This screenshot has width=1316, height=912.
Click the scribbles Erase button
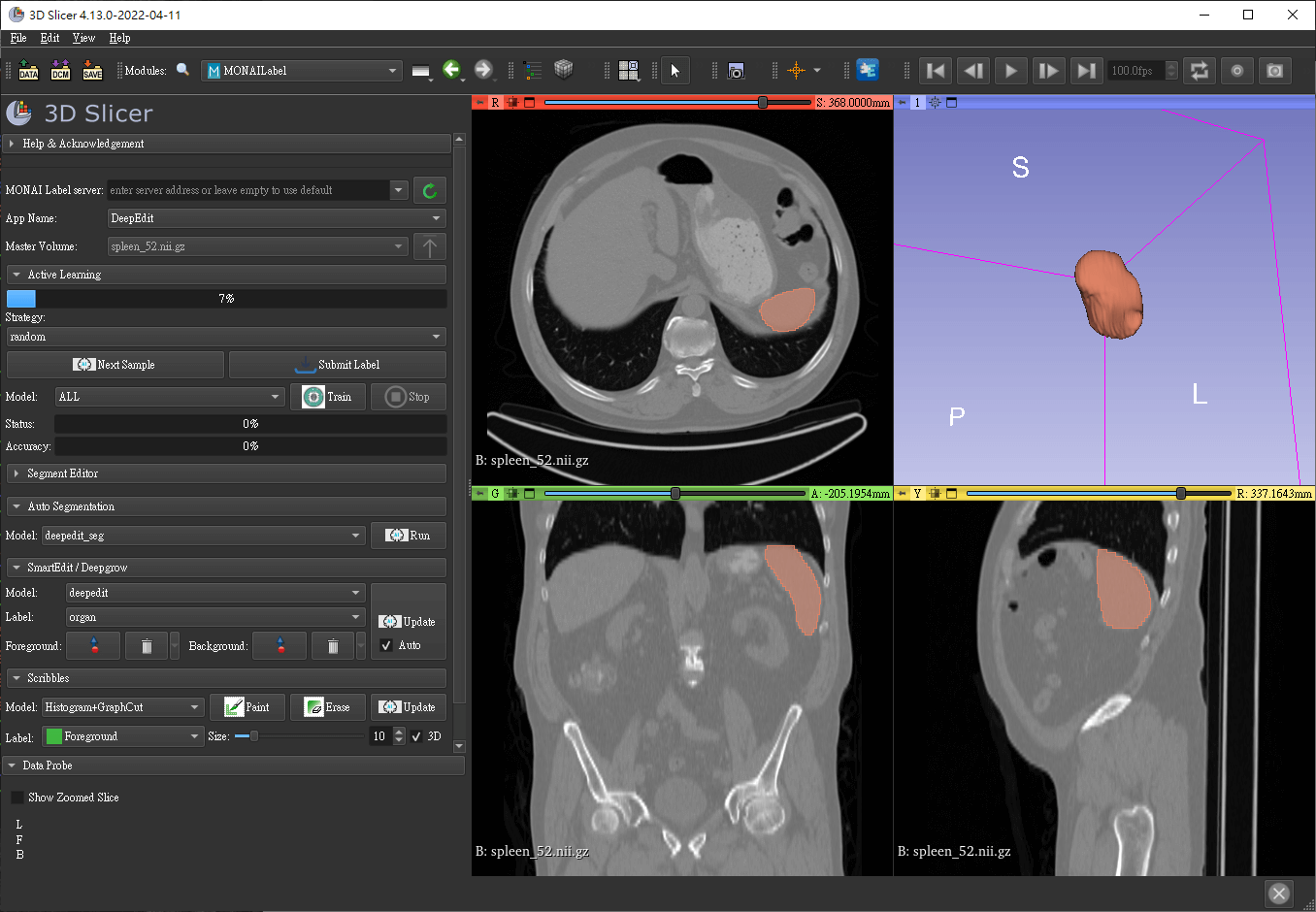pyautogui.click(x=328, y=707)
